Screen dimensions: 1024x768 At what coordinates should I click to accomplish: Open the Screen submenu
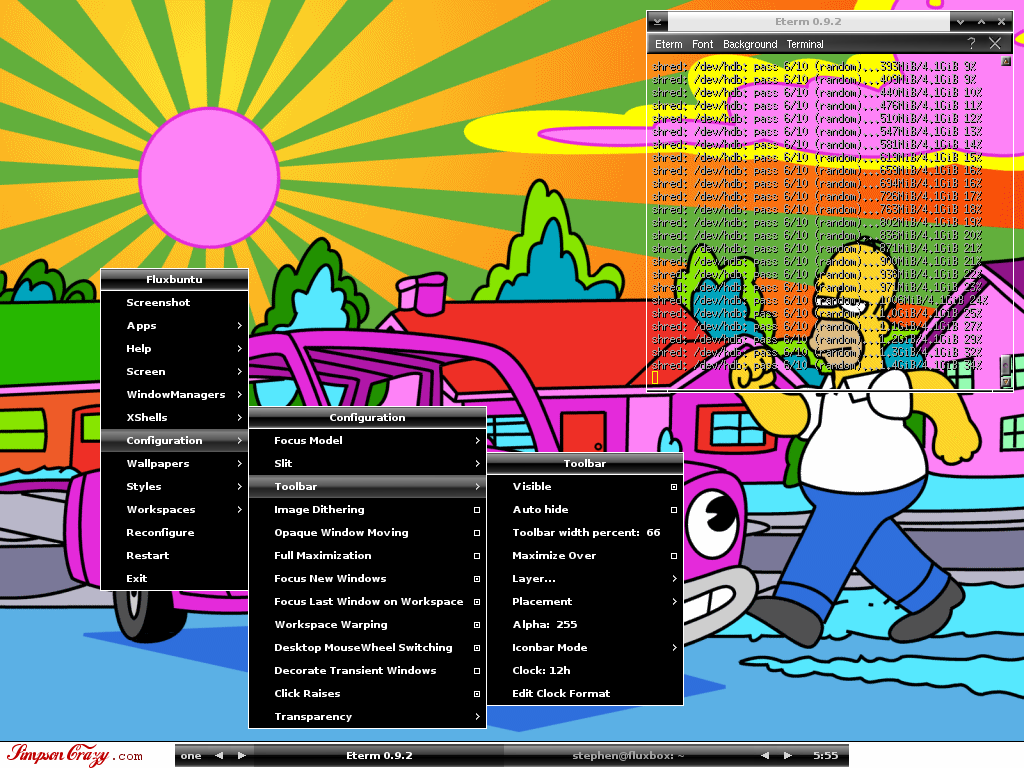point(174,371)
